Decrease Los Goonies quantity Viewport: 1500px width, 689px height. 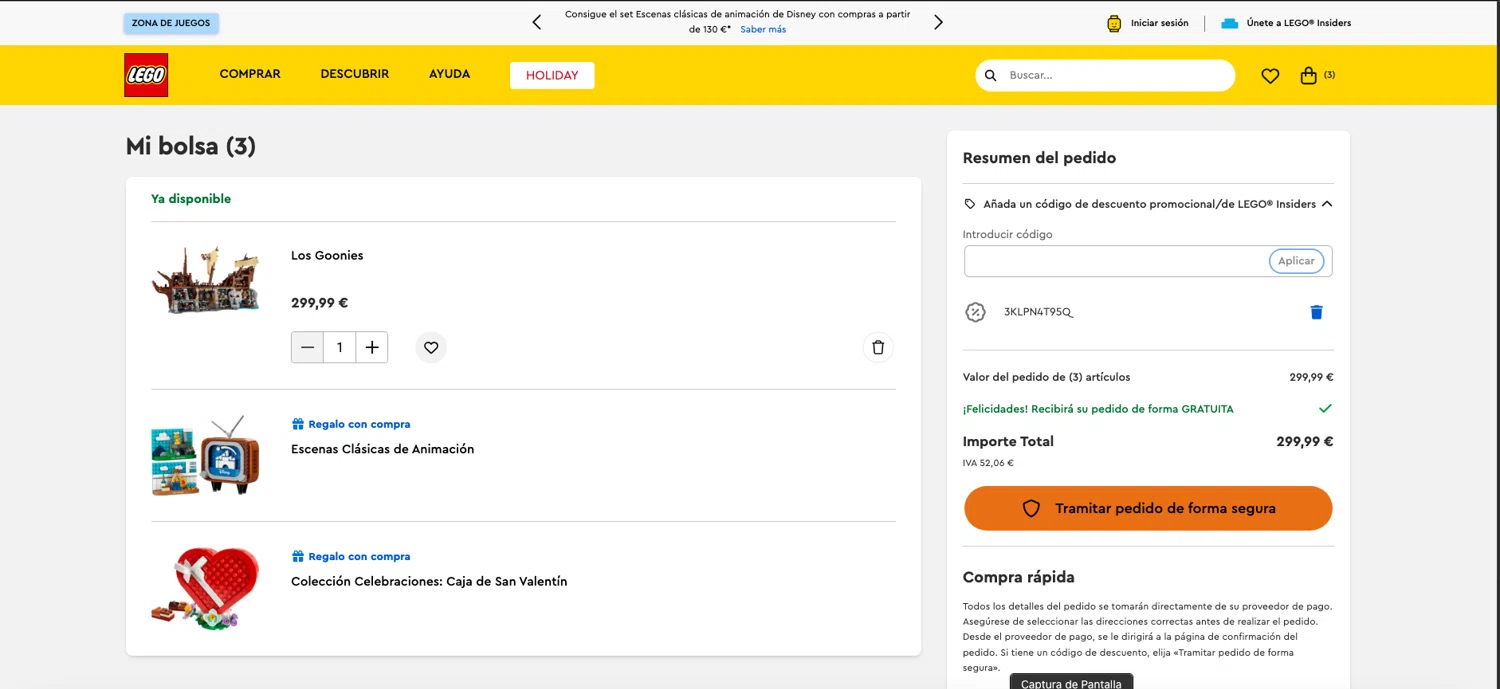click(307, 347)
